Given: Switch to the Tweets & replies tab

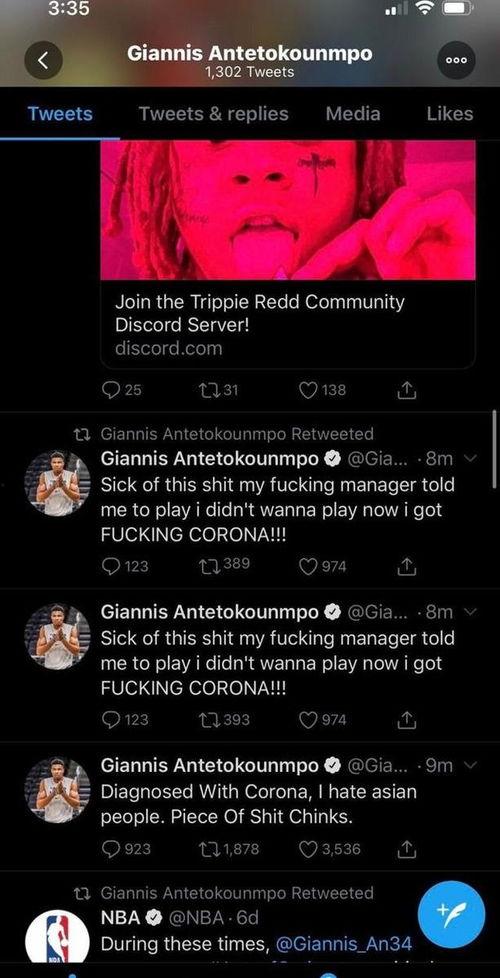Looking at the screenshot, I should point(213,114).
